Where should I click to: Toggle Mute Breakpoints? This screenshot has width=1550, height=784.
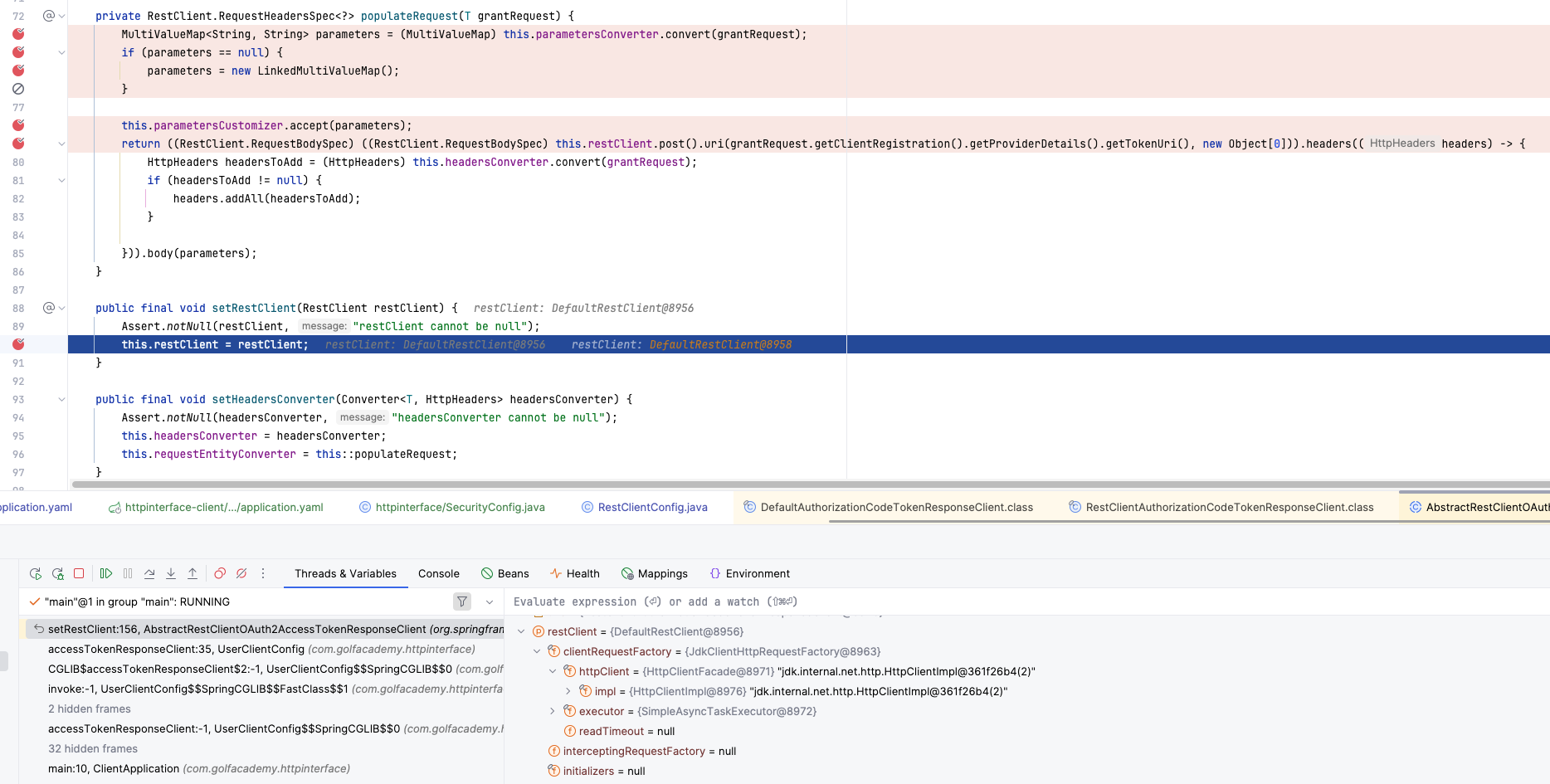point(241,573)
